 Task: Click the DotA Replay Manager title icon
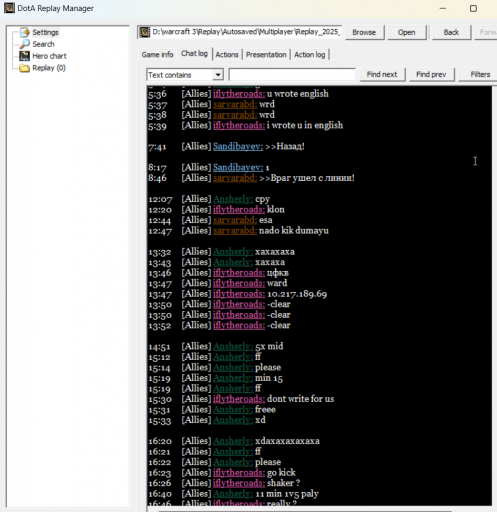[9, 8]
